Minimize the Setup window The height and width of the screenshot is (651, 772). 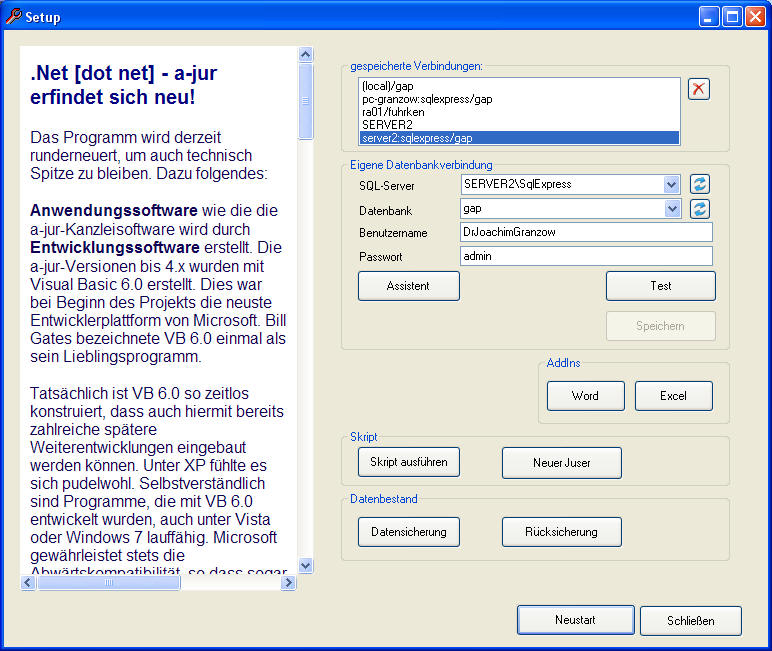(x=708, y=17)
